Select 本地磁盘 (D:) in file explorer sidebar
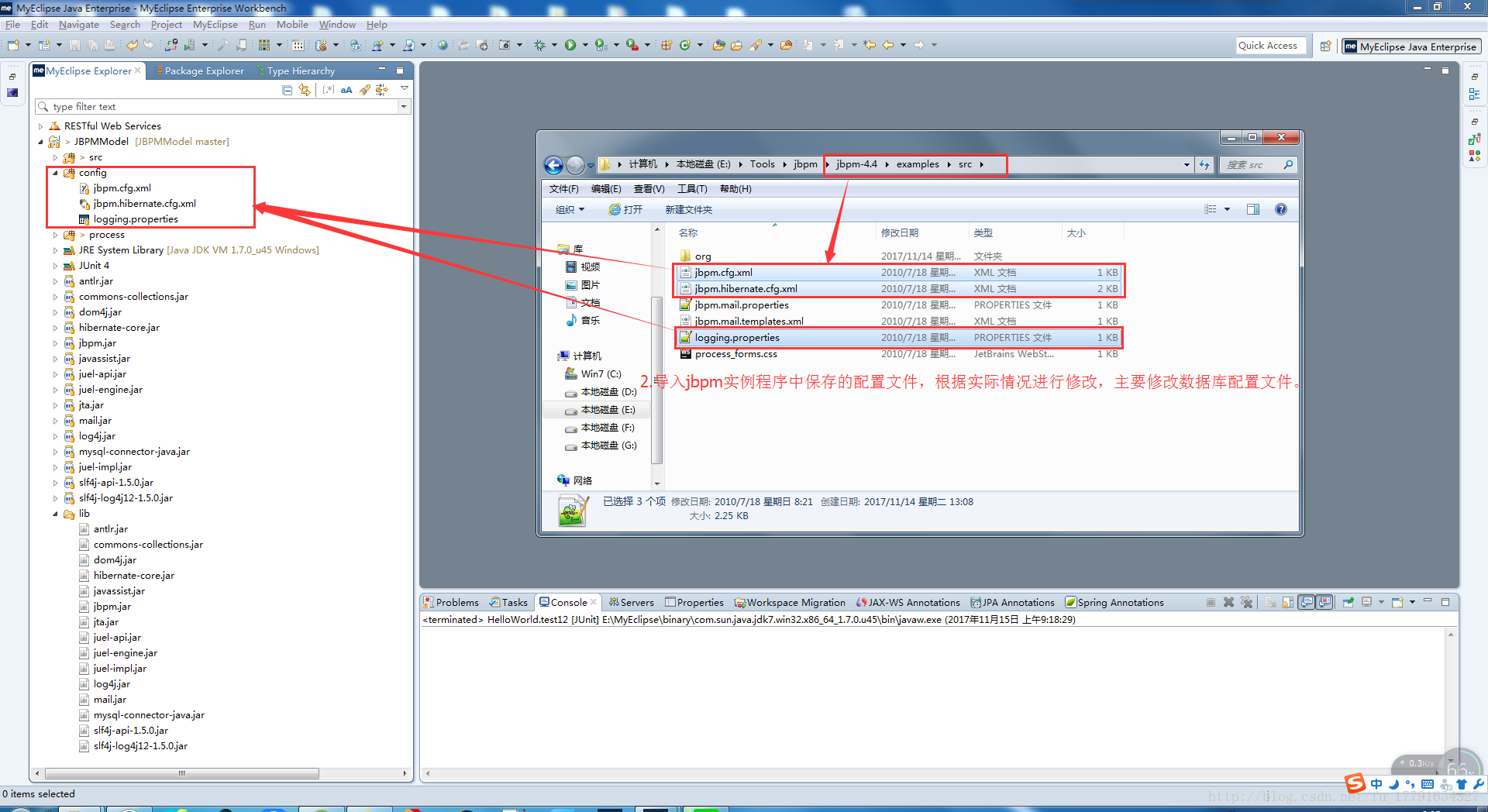Viewport: 1488px width, 812px height. click(601, 392)
